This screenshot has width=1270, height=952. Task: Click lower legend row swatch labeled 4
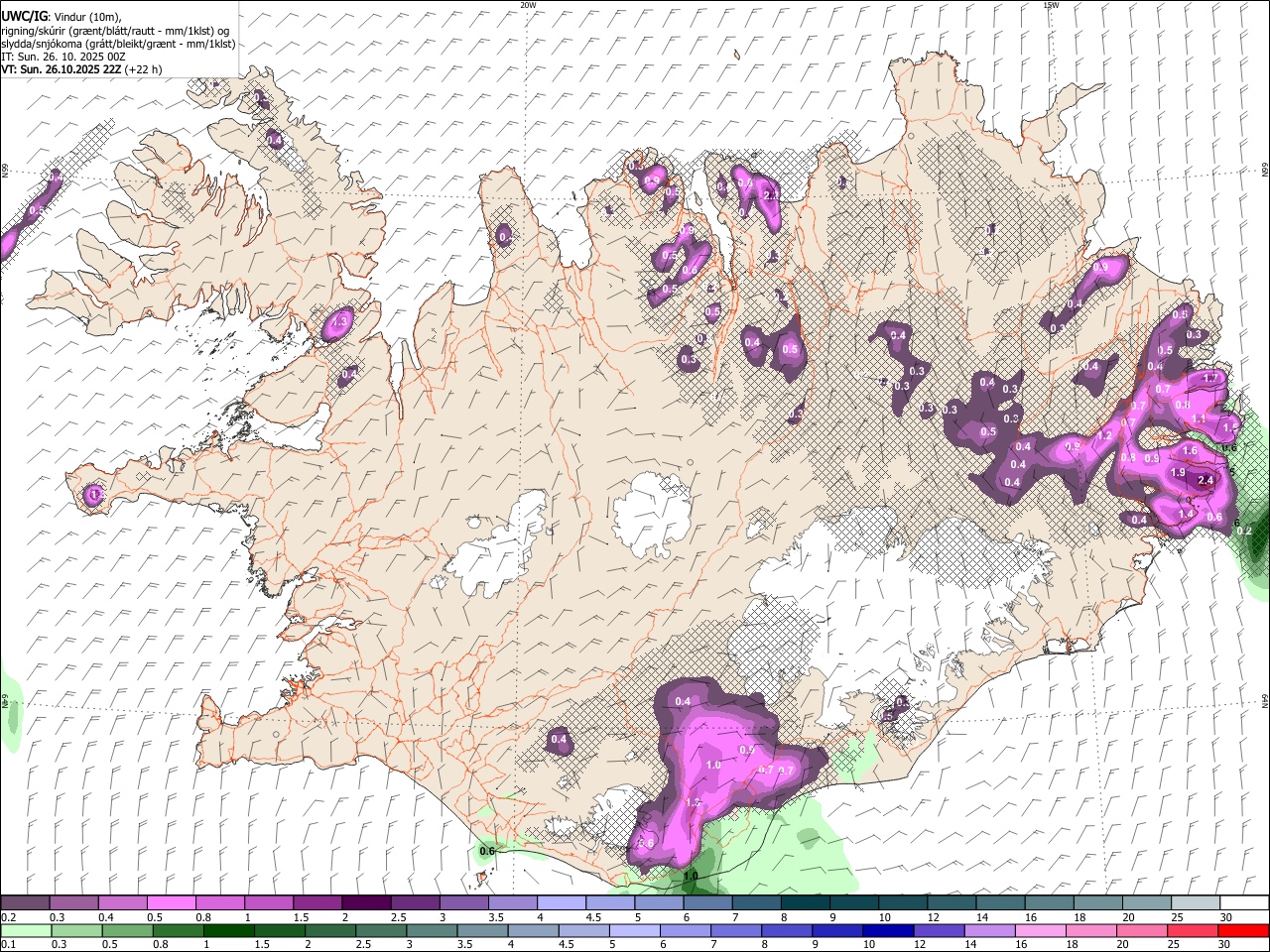click(x=534, y=930)
